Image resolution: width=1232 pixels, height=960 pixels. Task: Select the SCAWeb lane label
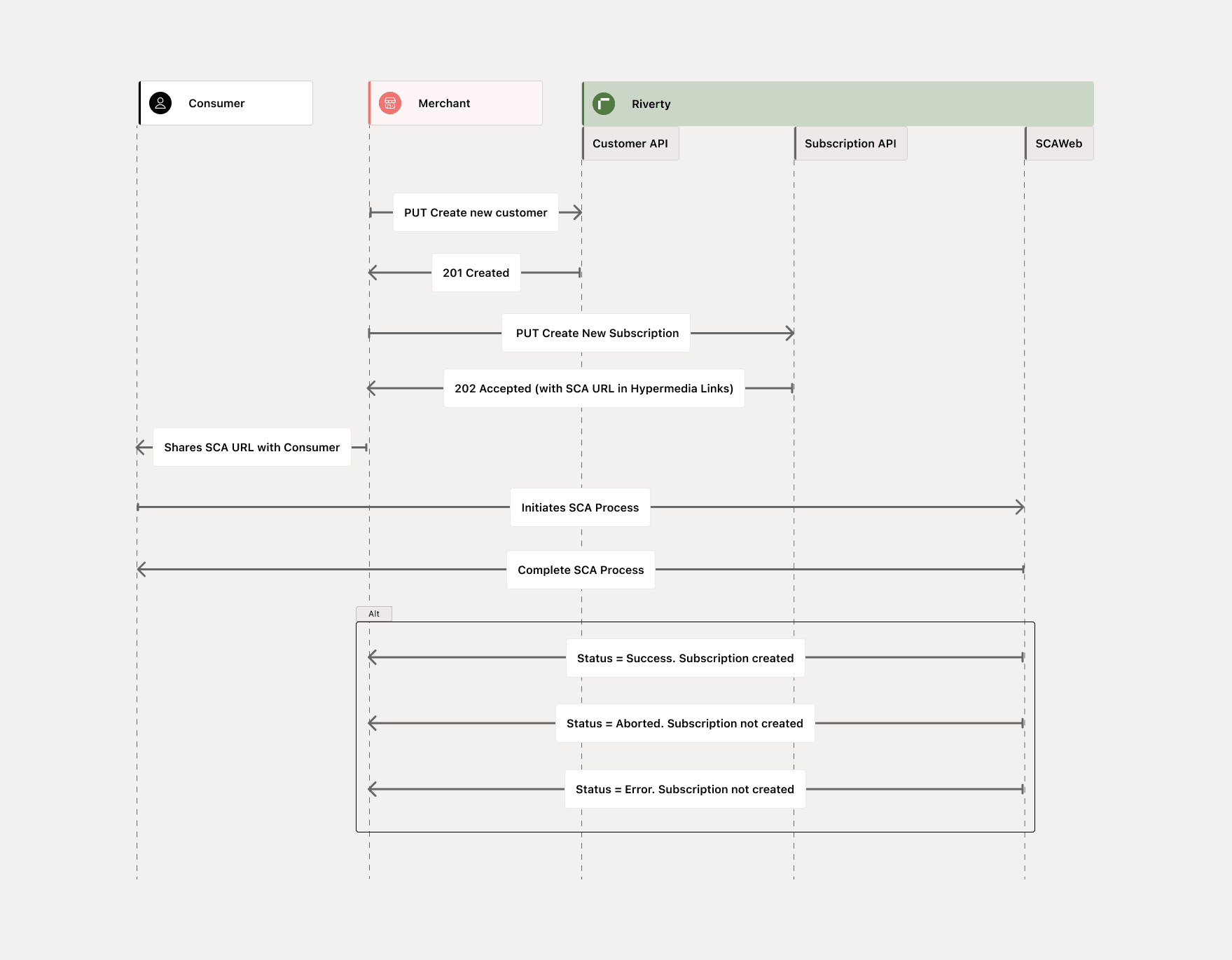[x=1058, y=144]
